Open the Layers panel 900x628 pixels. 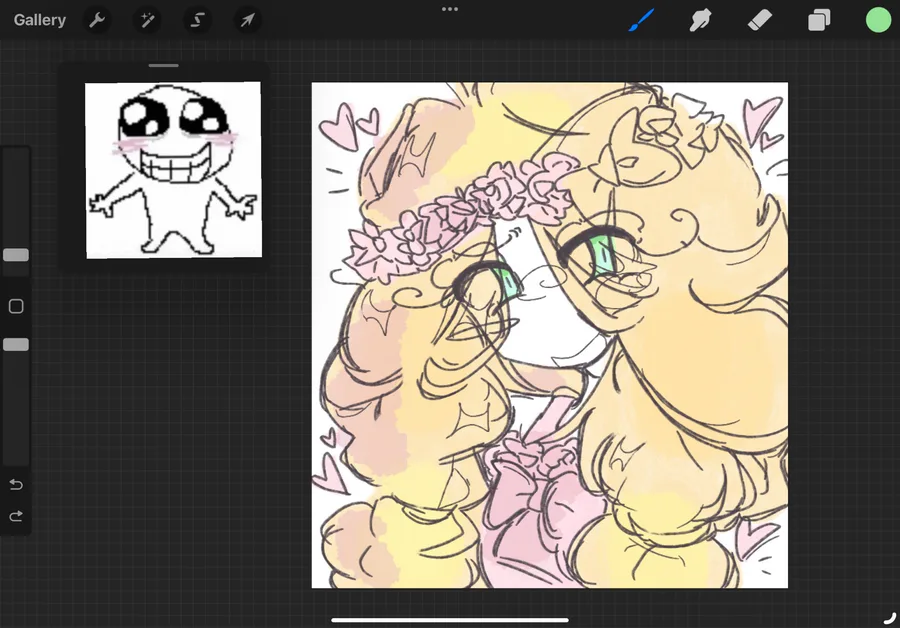coord(819,21)
